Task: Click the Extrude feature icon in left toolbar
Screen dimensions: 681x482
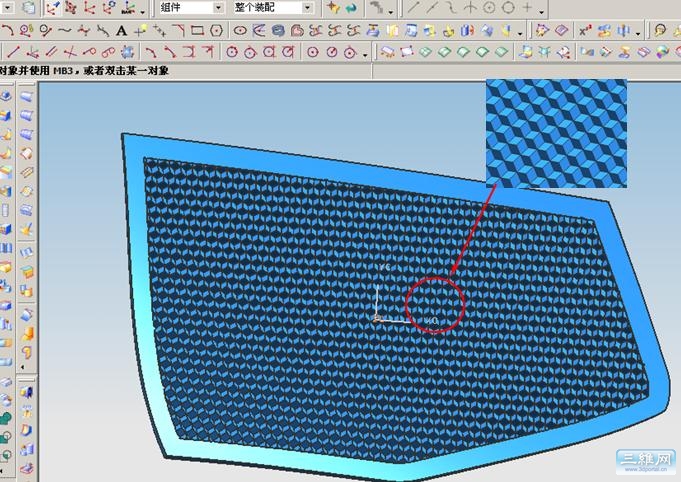Action: 6,115
